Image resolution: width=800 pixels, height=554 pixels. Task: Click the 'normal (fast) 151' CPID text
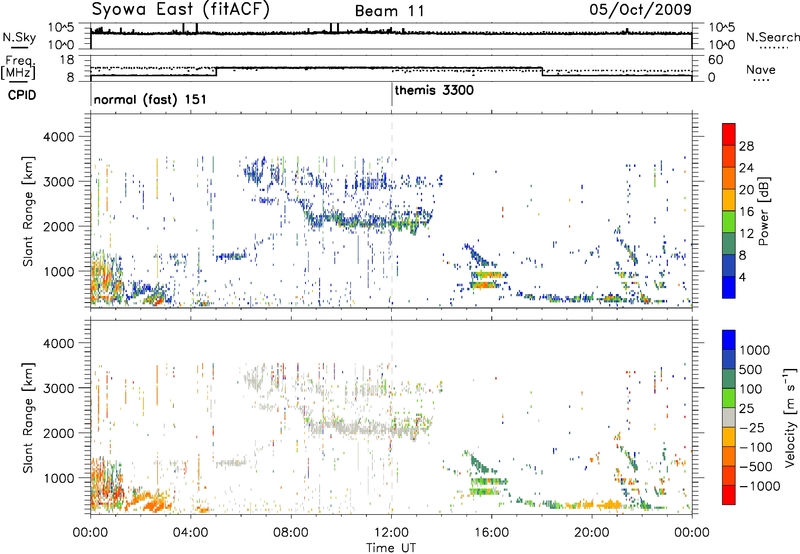pos(150,99)
